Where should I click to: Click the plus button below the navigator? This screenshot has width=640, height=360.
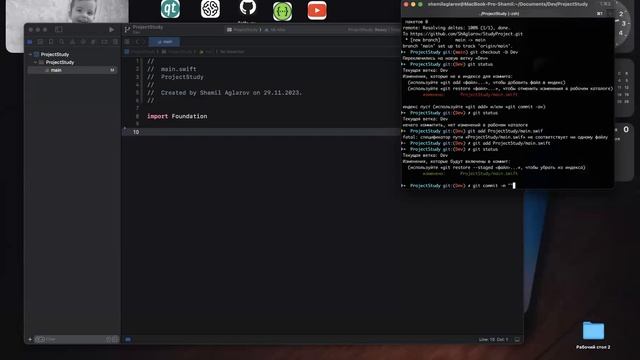[30, 339]
